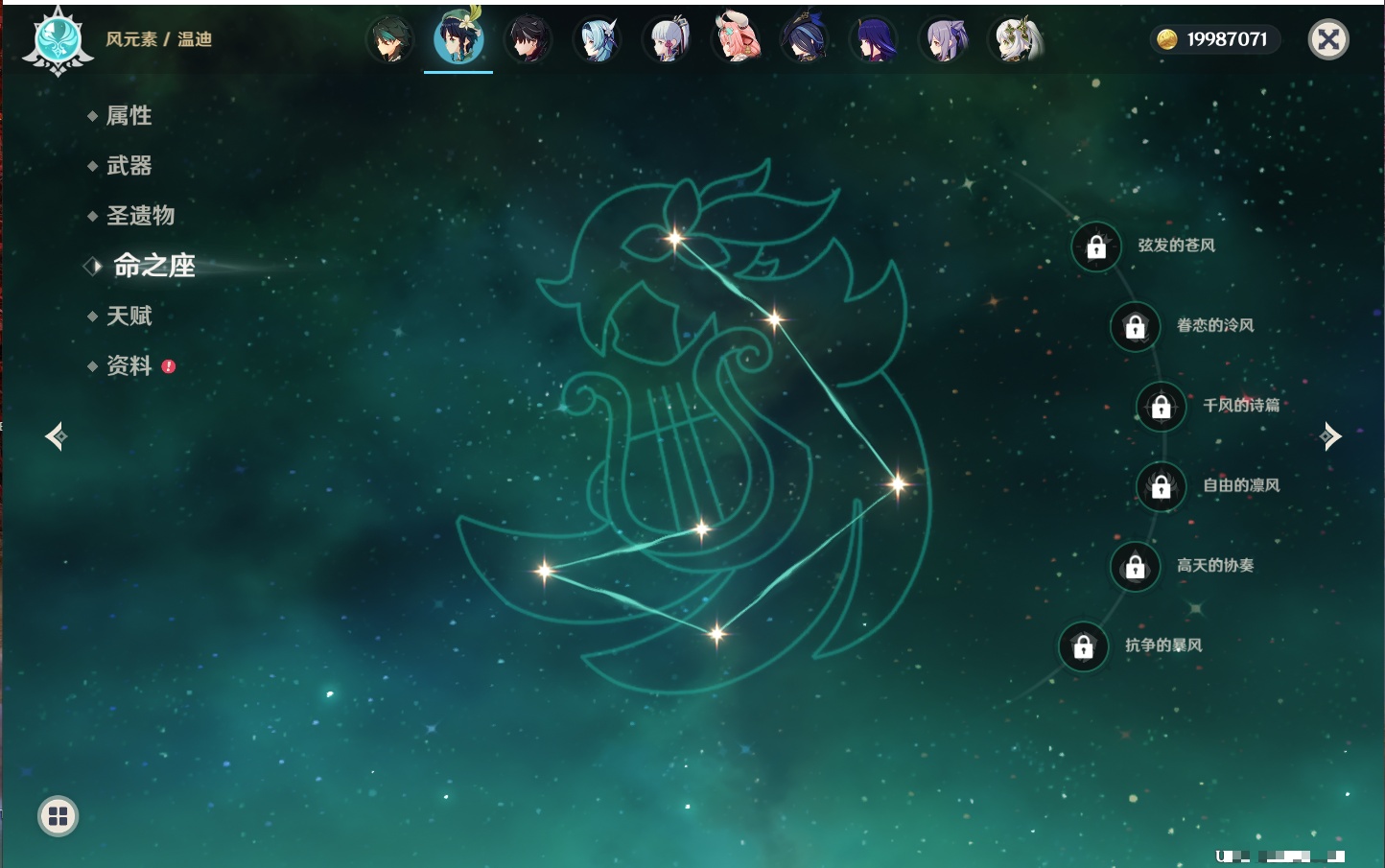
Task: Click the lock icon for 高天的协奏
Action: (1136, 566)
